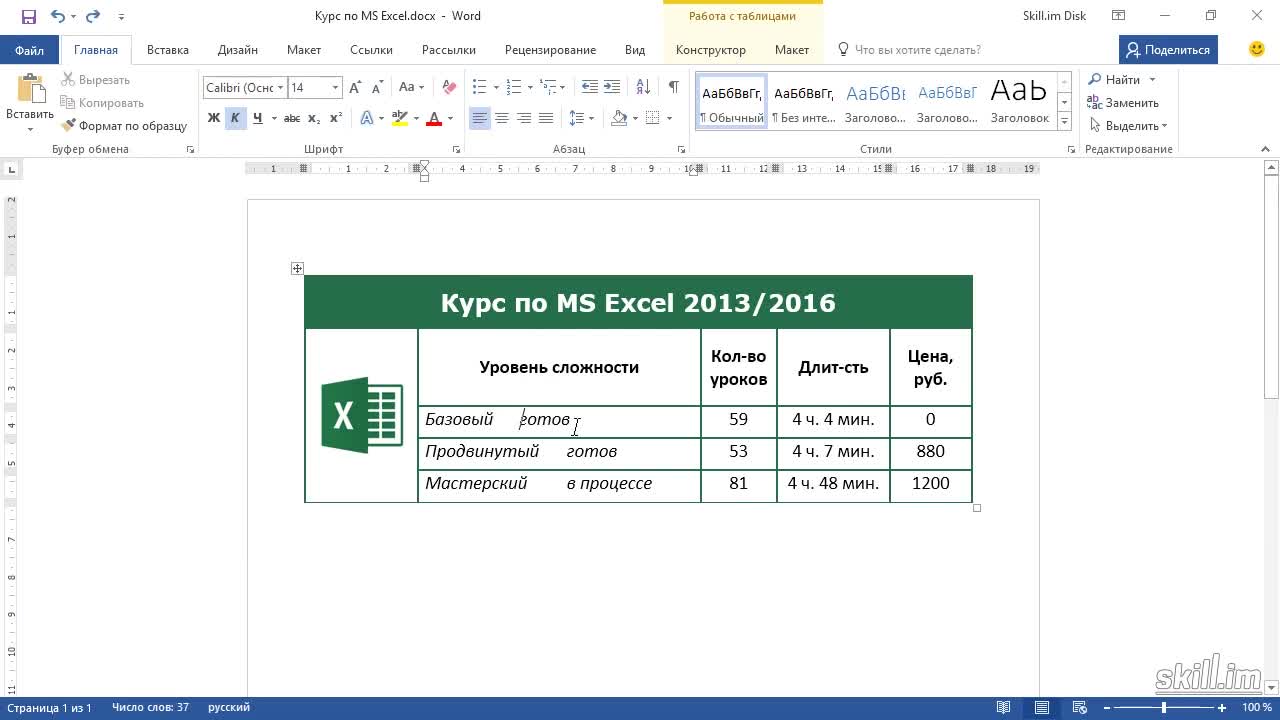
Task: Open text effects (glowing A) icon
Action: click(x=366, y=118)
